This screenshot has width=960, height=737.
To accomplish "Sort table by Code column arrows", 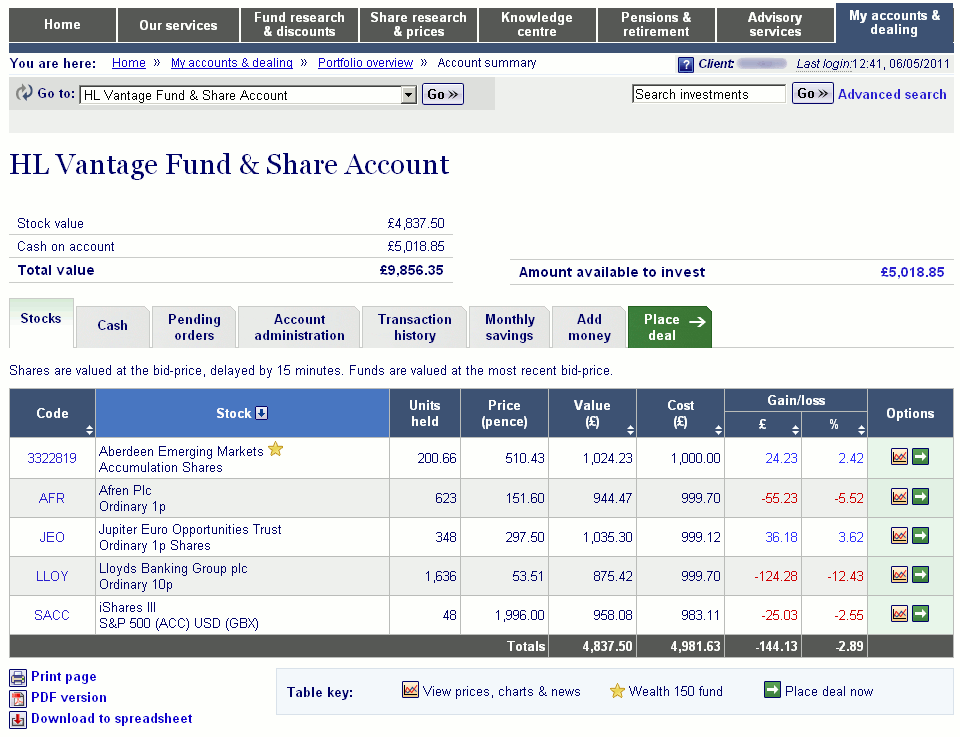I will pos(89,430).
